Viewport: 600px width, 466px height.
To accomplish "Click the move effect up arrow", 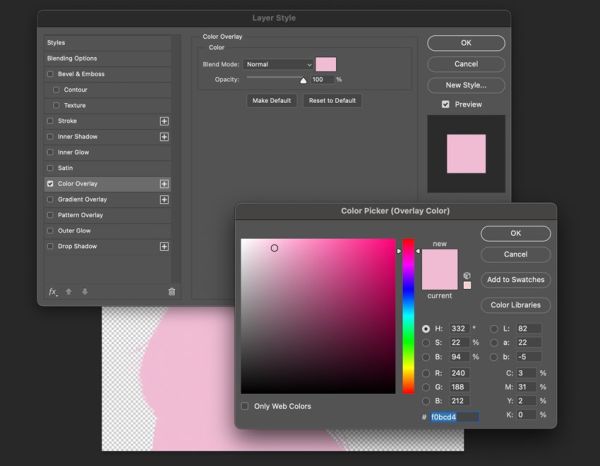I will 69,292.
